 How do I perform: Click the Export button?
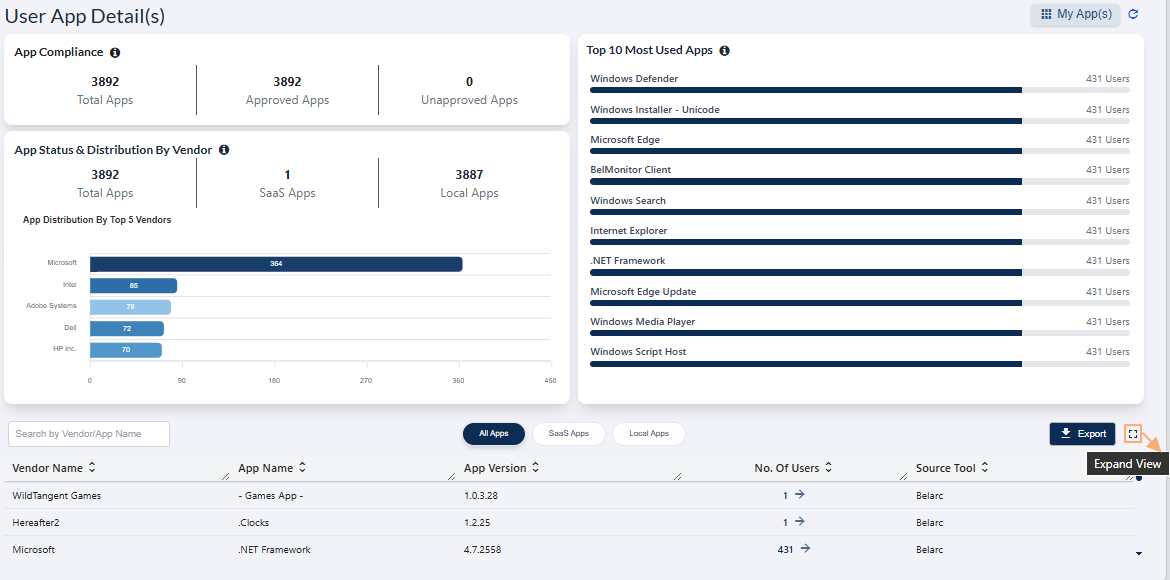(1082, 434)
